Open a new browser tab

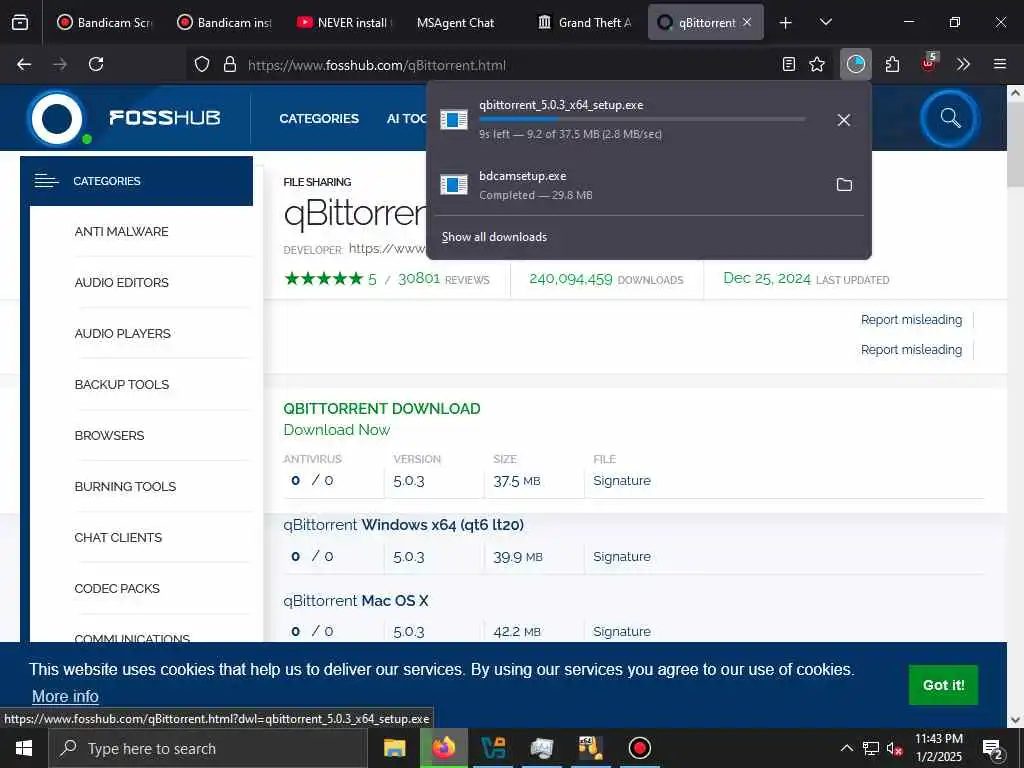tap(786, 23)
